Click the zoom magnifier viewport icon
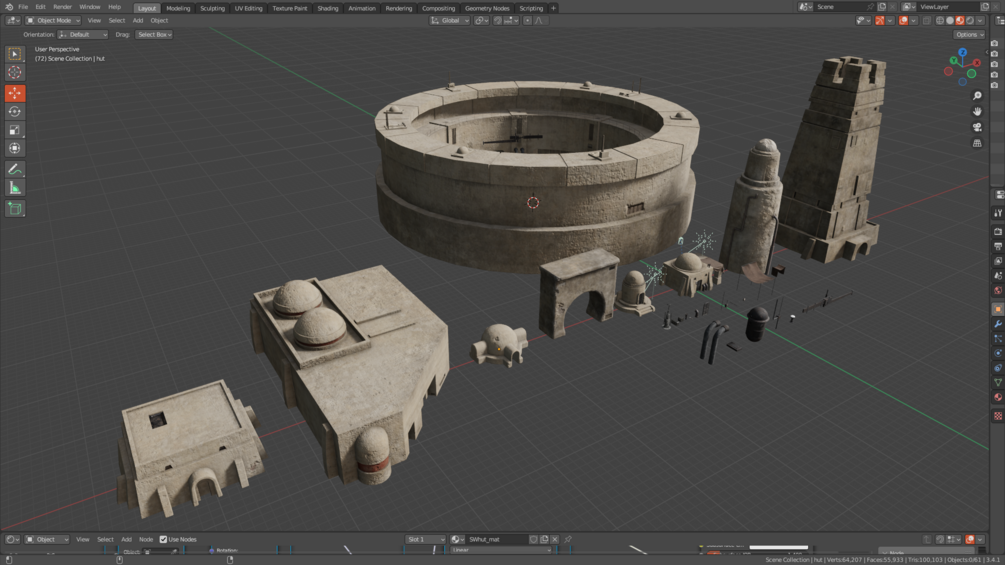1005x565 pixels. [977, 95]
